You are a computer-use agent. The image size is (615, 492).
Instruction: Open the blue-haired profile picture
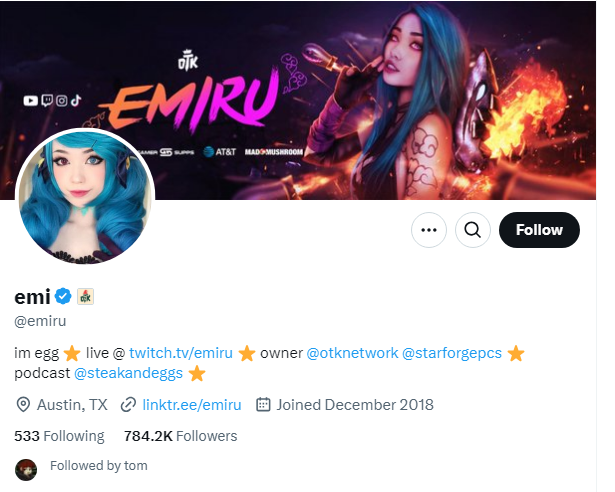click(85, 197)
